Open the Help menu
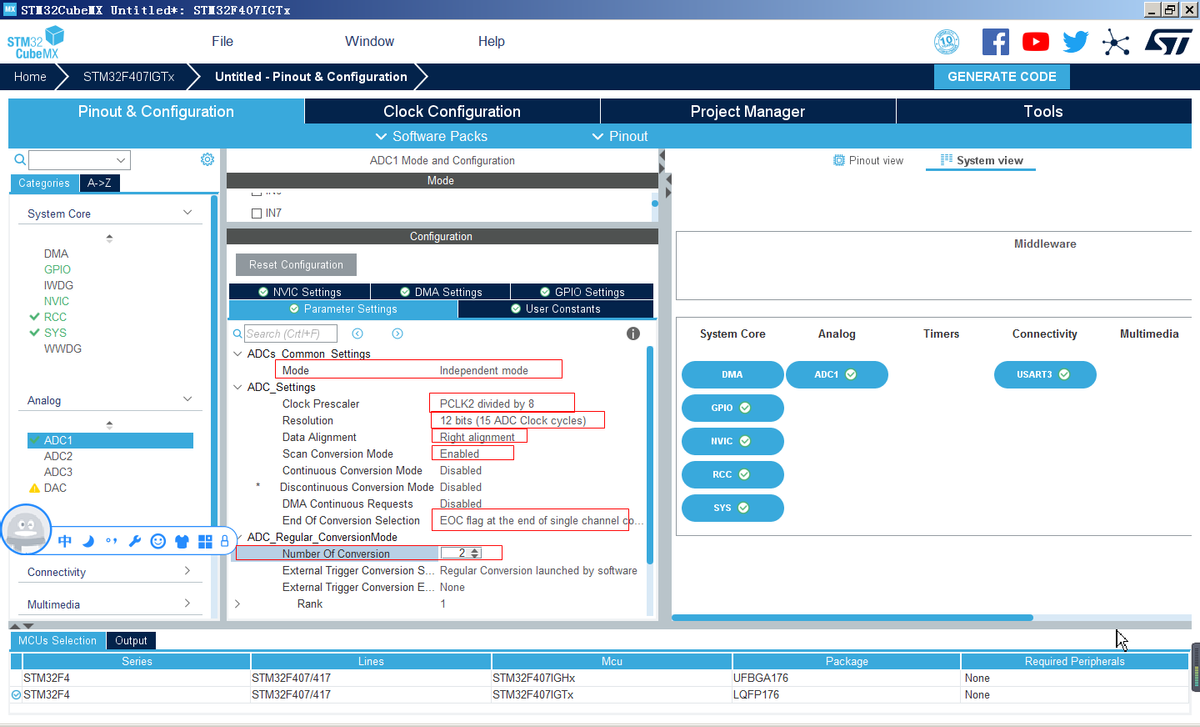The height and width of the screenshot is (727, 1200). point(491,41)
